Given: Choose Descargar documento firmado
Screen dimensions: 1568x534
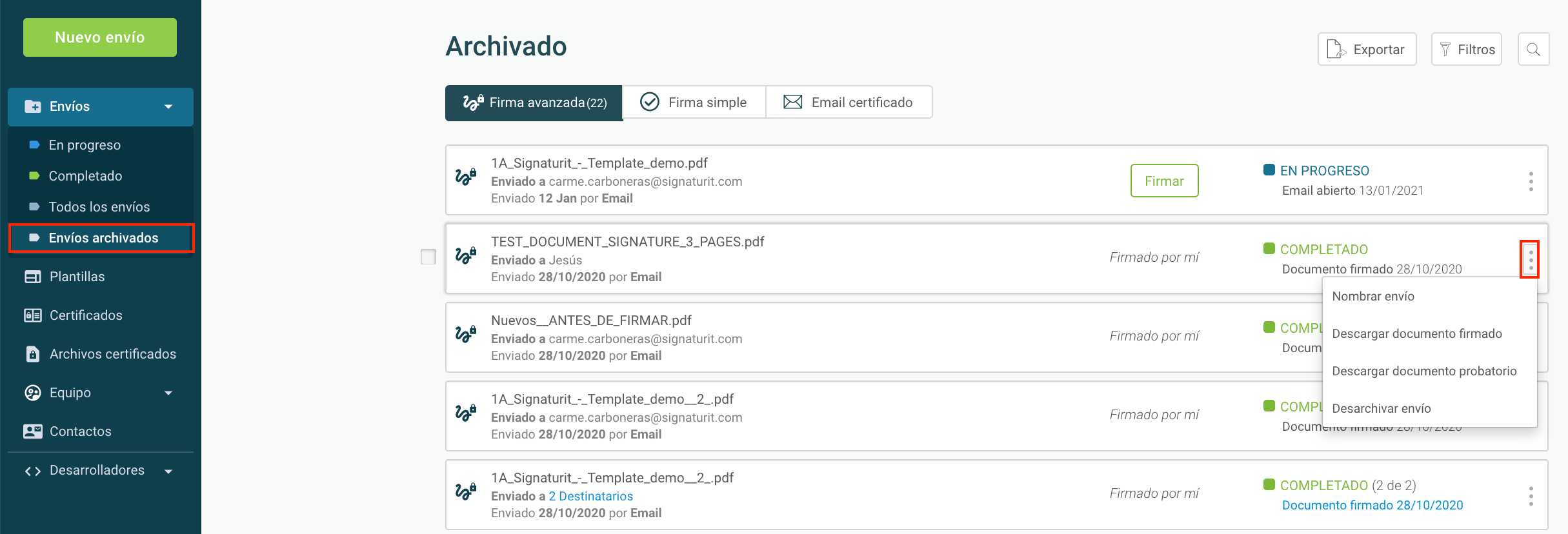Looking at the screenshot, I should (1416, 333).
